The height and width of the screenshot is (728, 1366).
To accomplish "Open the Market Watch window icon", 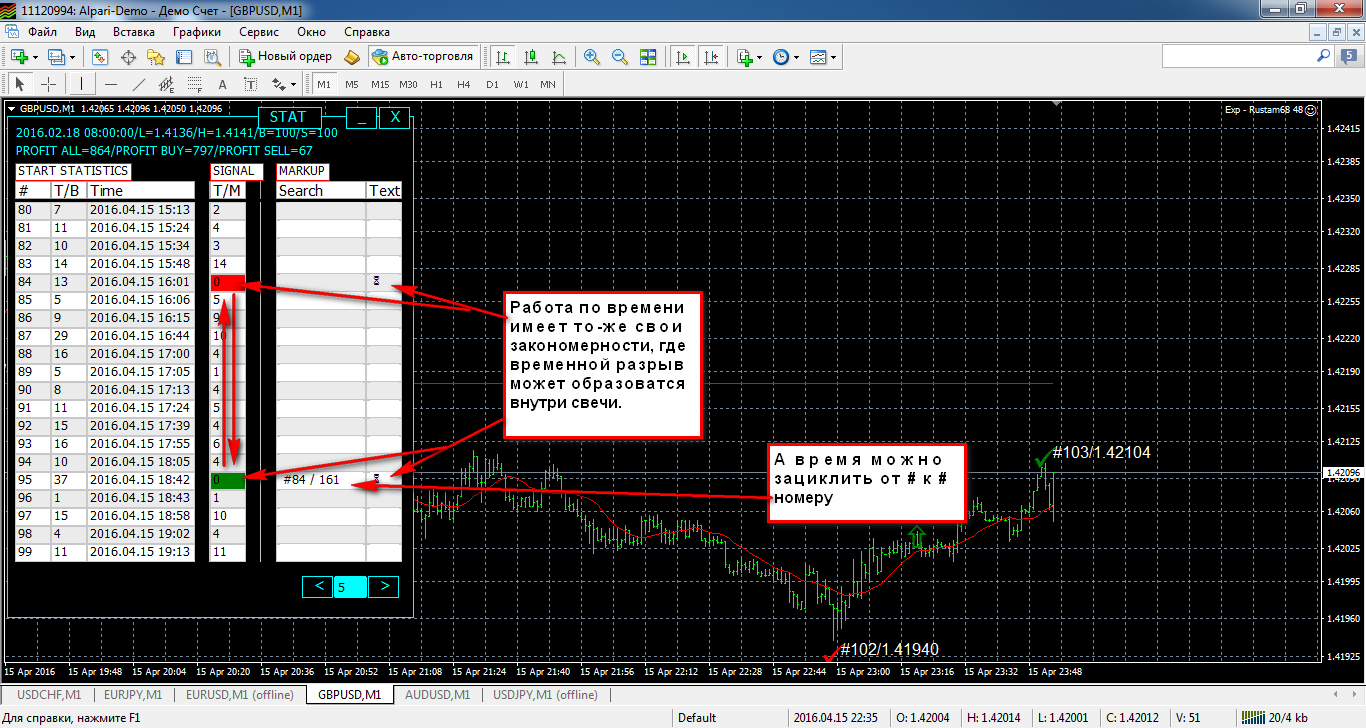I will (x=100, y=56).
